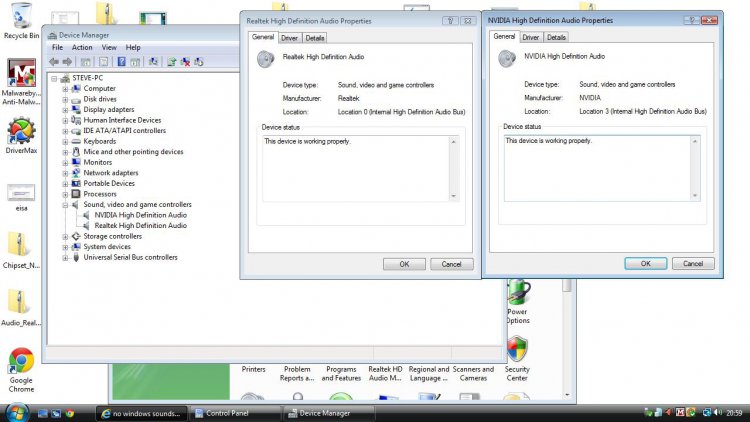This screenshot has height=422, width=750.
Task: Expand the Display adapters node
Action: pos(65,110)
